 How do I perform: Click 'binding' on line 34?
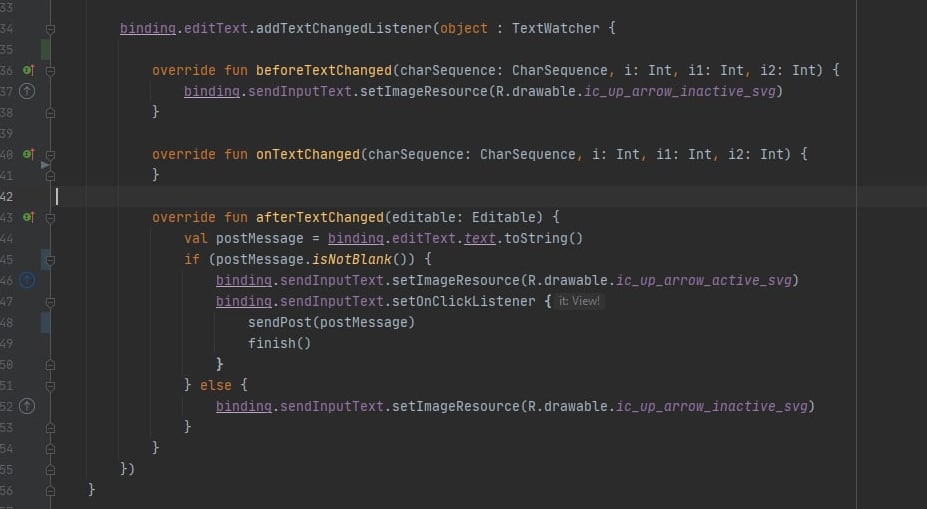click(x=148, y=28)
